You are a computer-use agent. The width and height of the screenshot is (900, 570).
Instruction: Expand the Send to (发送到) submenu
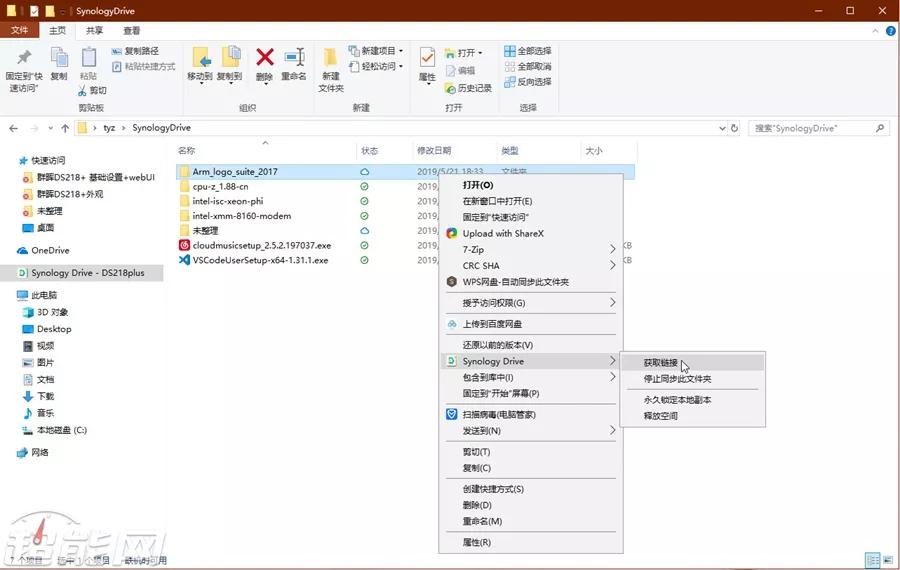click(531, 431)
